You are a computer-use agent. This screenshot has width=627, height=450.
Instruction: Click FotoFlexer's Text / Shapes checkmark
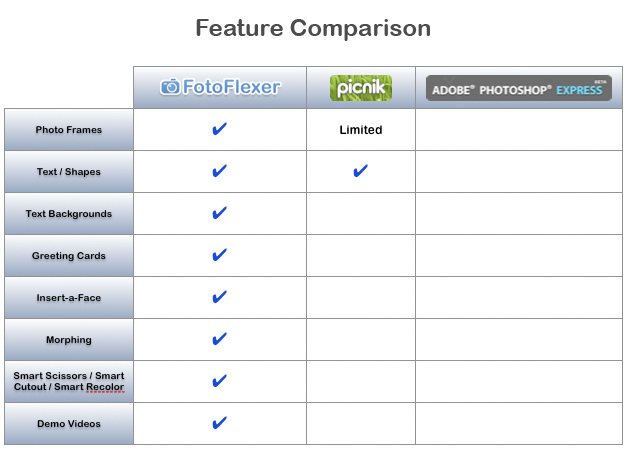coord(220,171)
